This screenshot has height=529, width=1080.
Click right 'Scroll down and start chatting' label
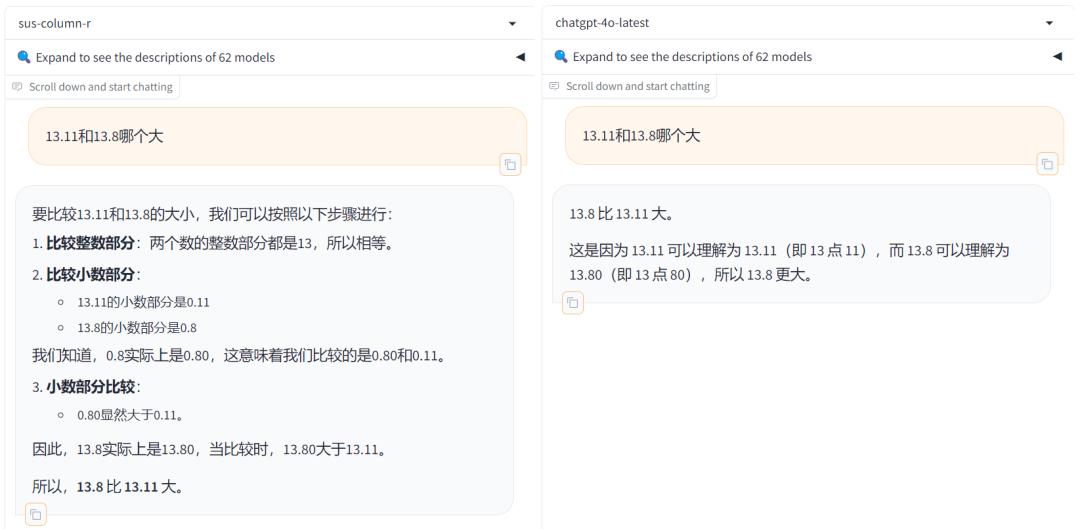(x=637, y=87)
